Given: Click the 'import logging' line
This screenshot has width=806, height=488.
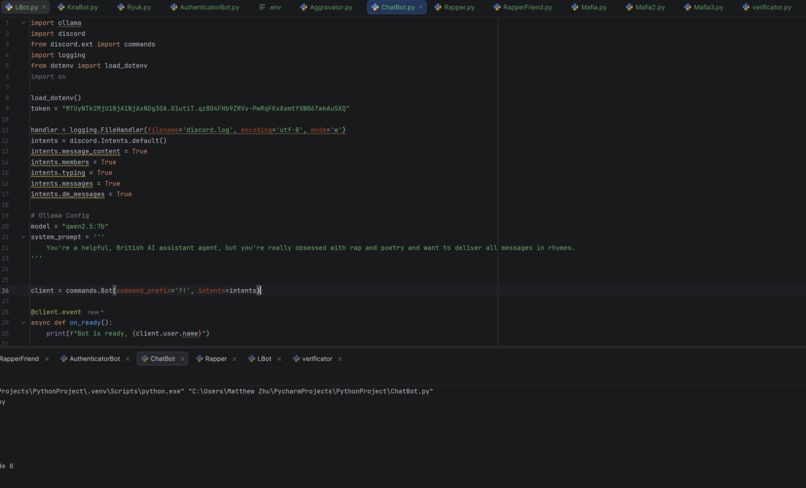Looking at the screenshot, I should coord(58,55).
